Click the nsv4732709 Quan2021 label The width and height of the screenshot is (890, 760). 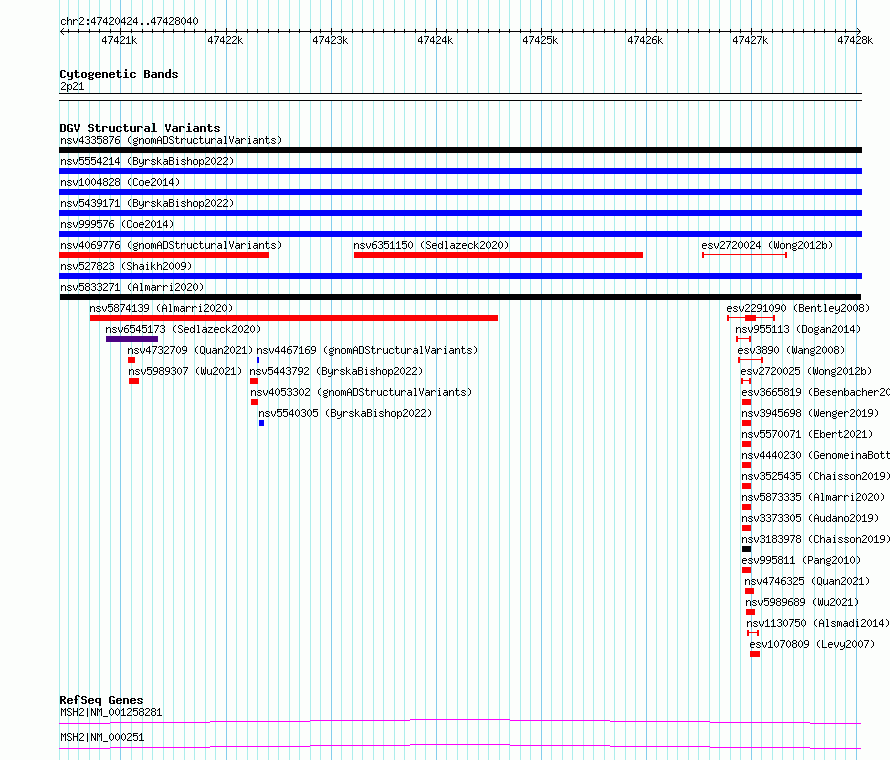pos(190,350)
